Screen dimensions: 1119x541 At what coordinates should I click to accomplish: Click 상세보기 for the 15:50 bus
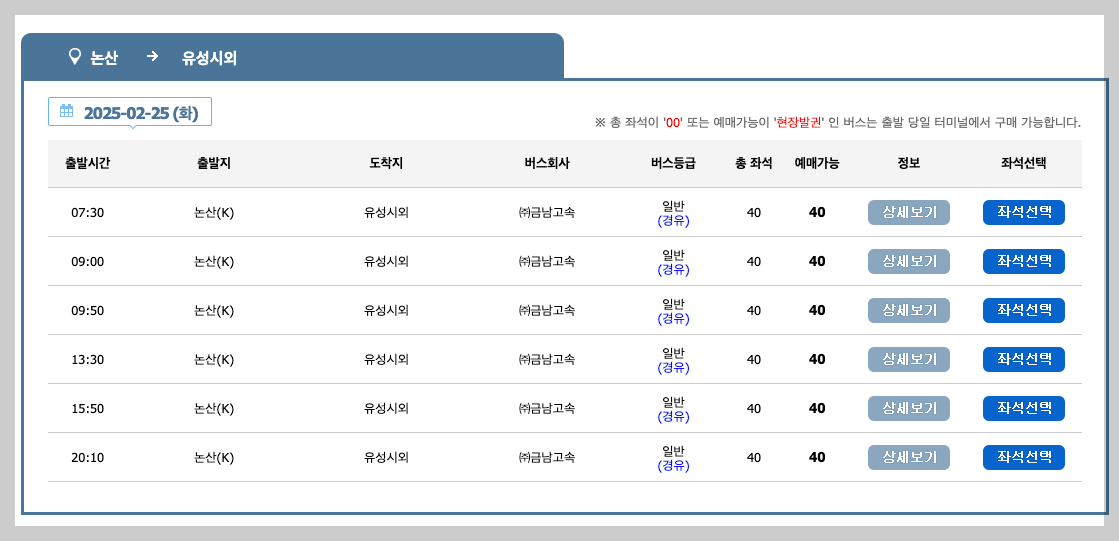click(908, 408)
